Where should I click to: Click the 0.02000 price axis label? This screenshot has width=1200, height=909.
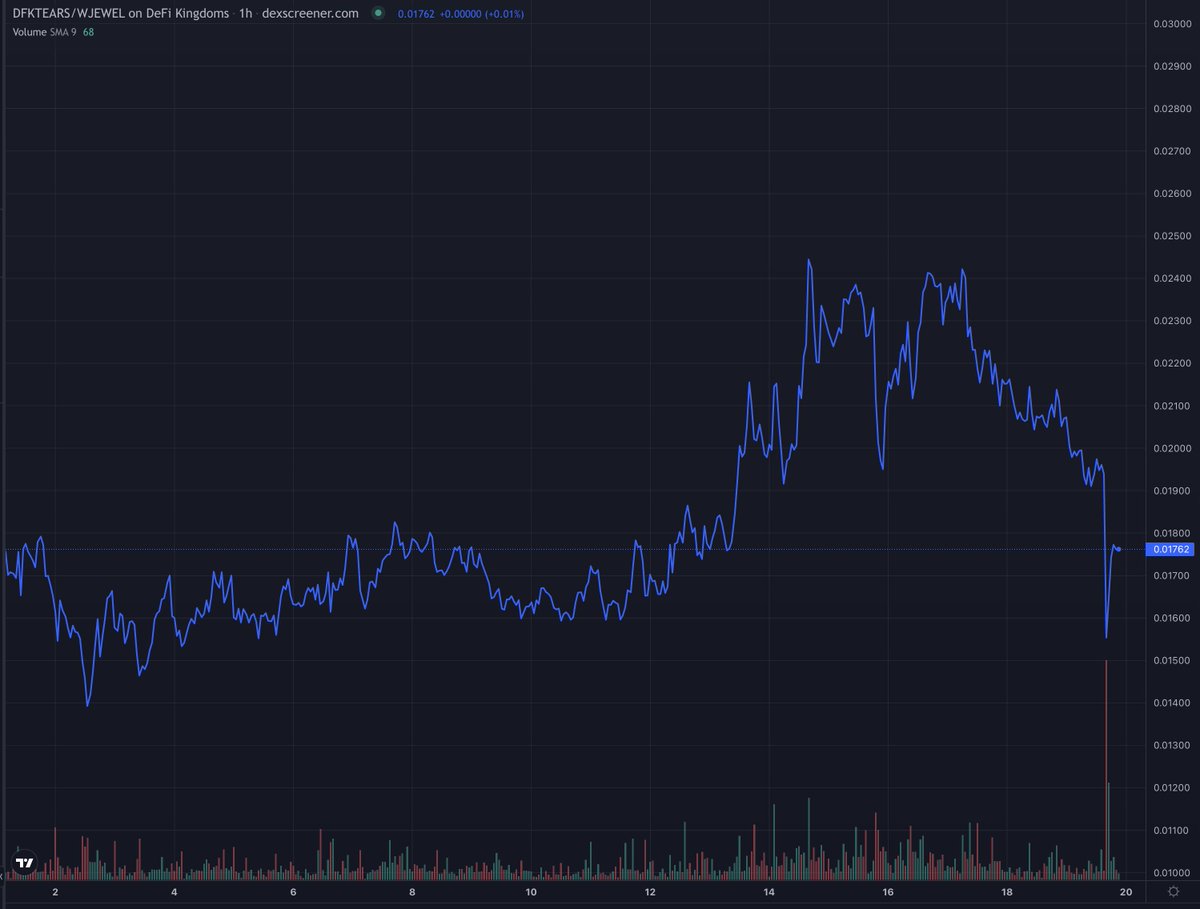[1170, 448]
